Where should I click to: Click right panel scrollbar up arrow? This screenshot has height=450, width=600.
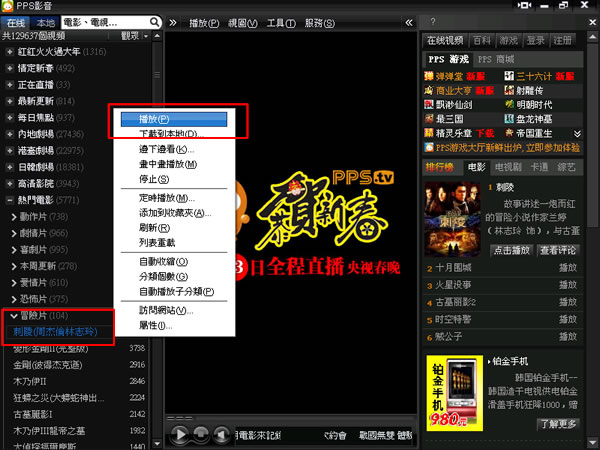click(x=592, y=37)
